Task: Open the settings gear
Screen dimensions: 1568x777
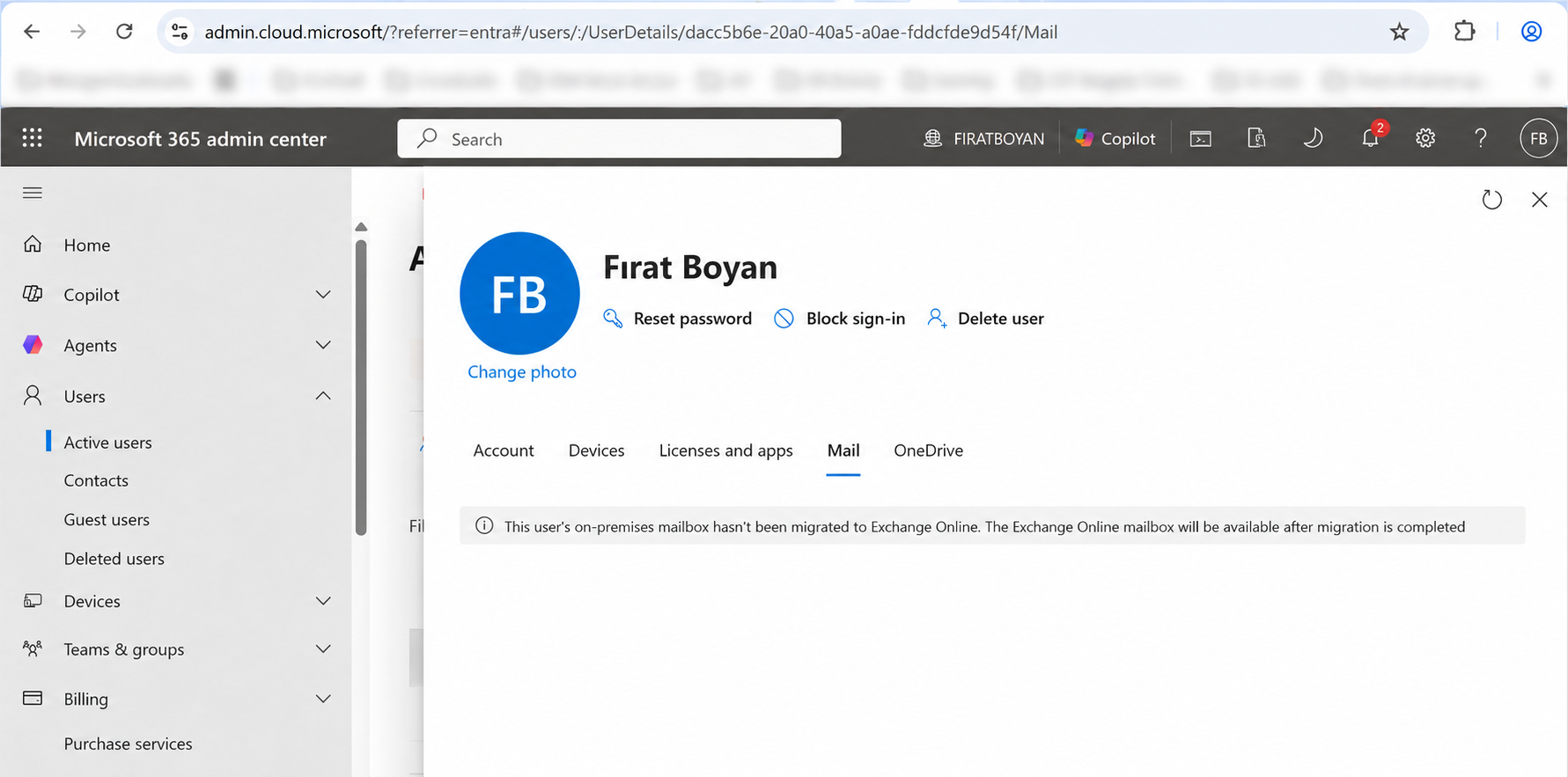Action: 1425,138
